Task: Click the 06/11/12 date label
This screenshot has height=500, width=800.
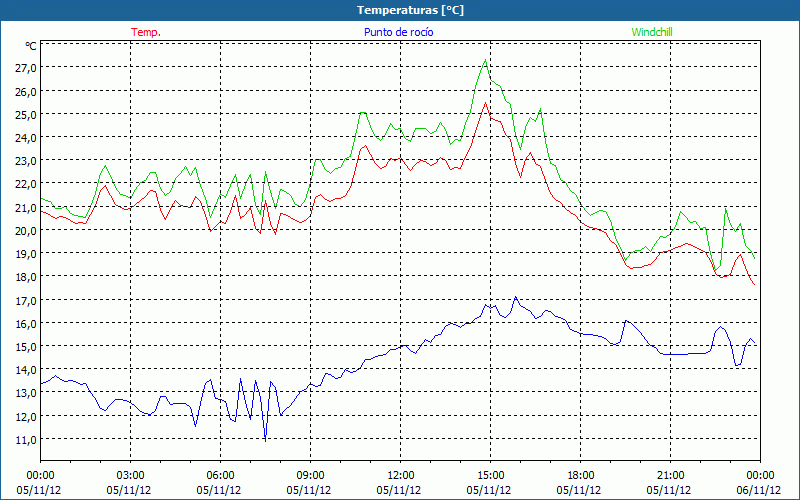Action: [x=760, y=490]
